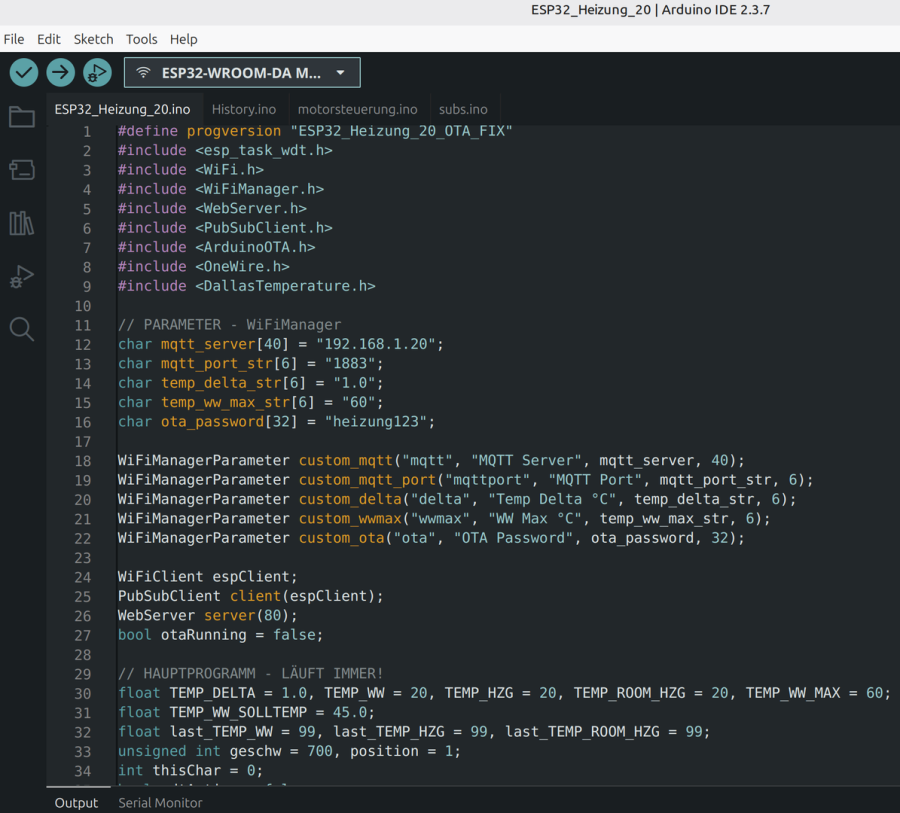The image size is (900, 813).
Task: Open the Sketch menu
Action: click(93, 39)
